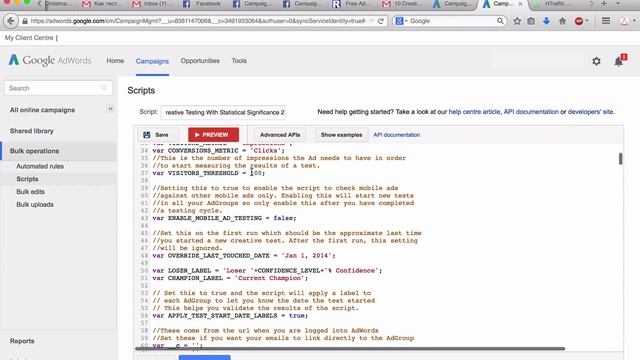Open a new browser tab with the plus icon
The width and height of the screenshot is (640, 360).
[x=604, y=3]
